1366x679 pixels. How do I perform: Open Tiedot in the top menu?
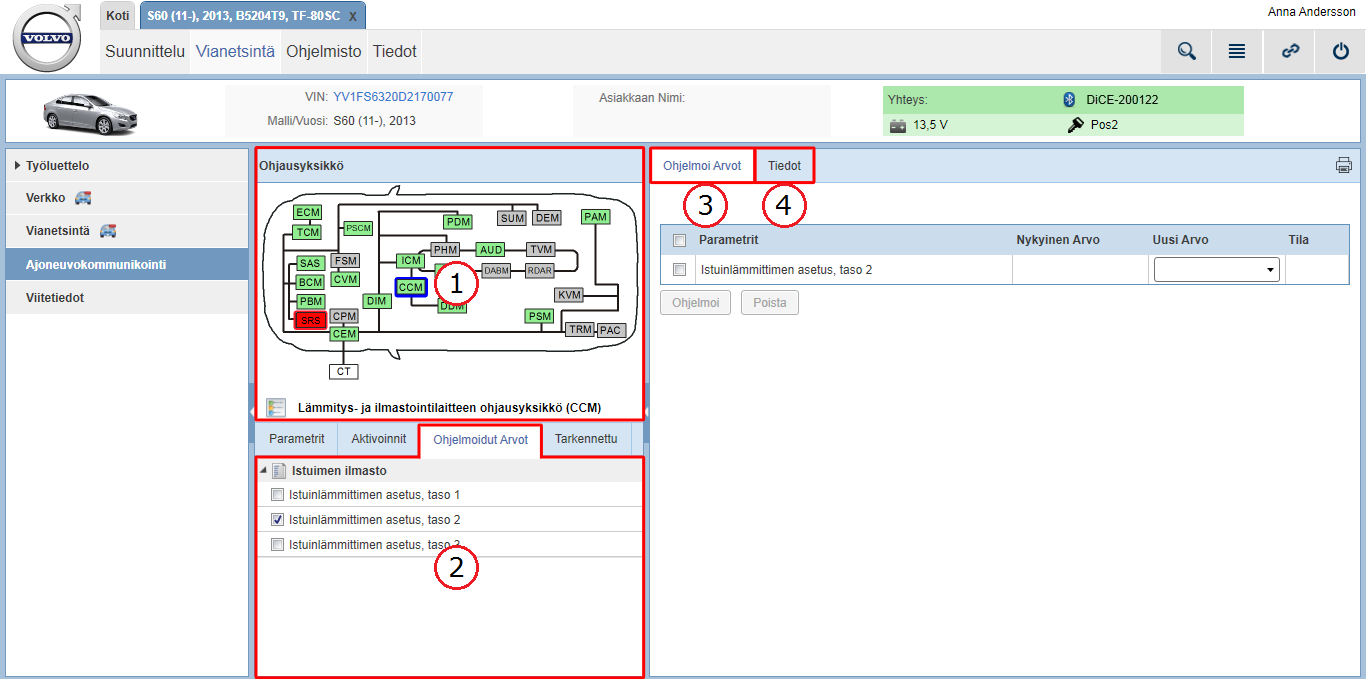pos(394,51)
